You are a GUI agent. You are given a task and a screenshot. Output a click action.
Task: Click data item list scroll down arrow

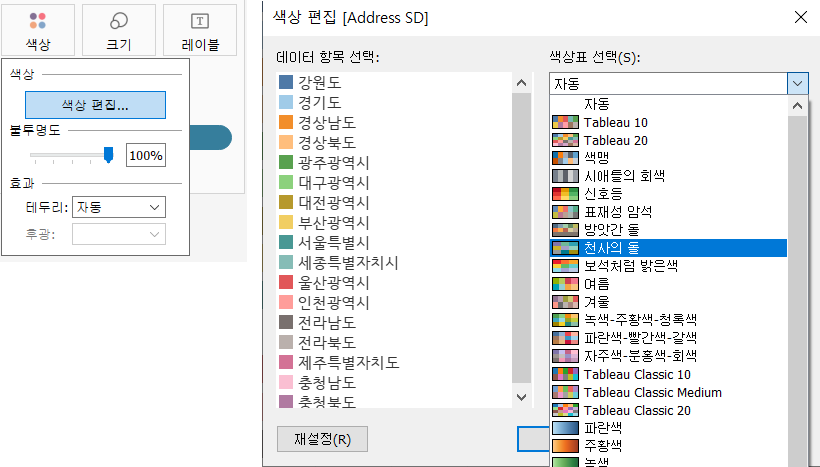point(521,397)
